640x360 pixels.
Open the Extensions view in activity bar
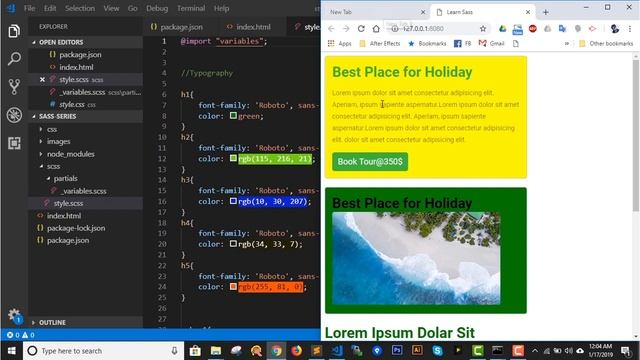click(14, 143)
